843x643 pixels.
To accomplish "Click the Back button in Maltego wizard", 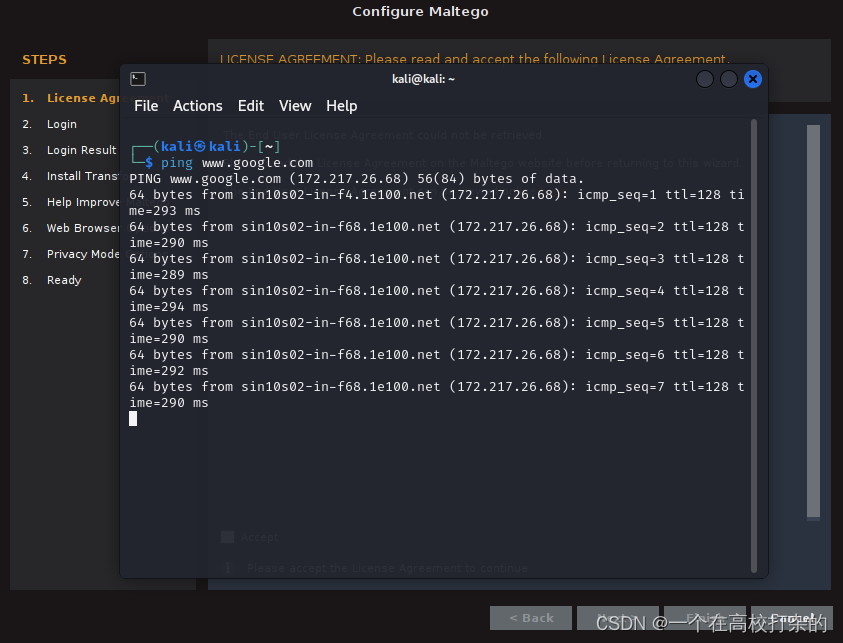I will tap(531, 618).
